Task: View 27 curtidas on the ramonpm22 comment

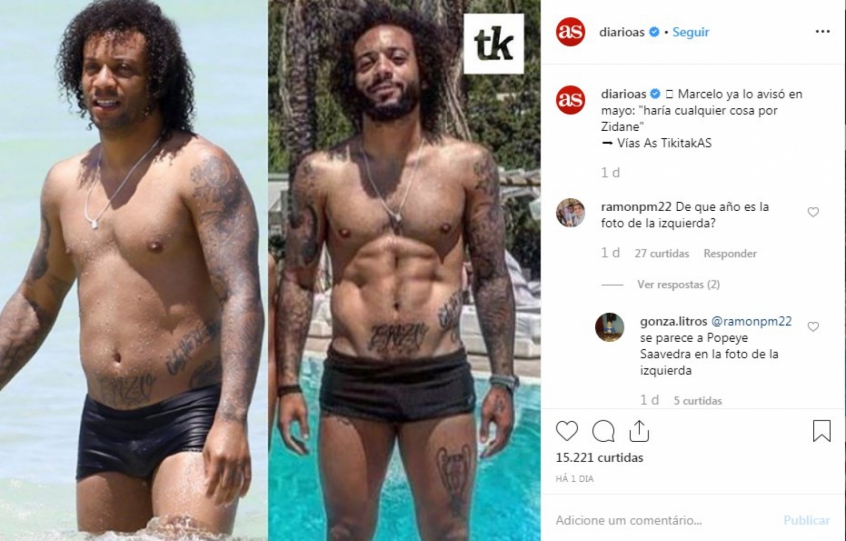Action: [x=661, y=254]
